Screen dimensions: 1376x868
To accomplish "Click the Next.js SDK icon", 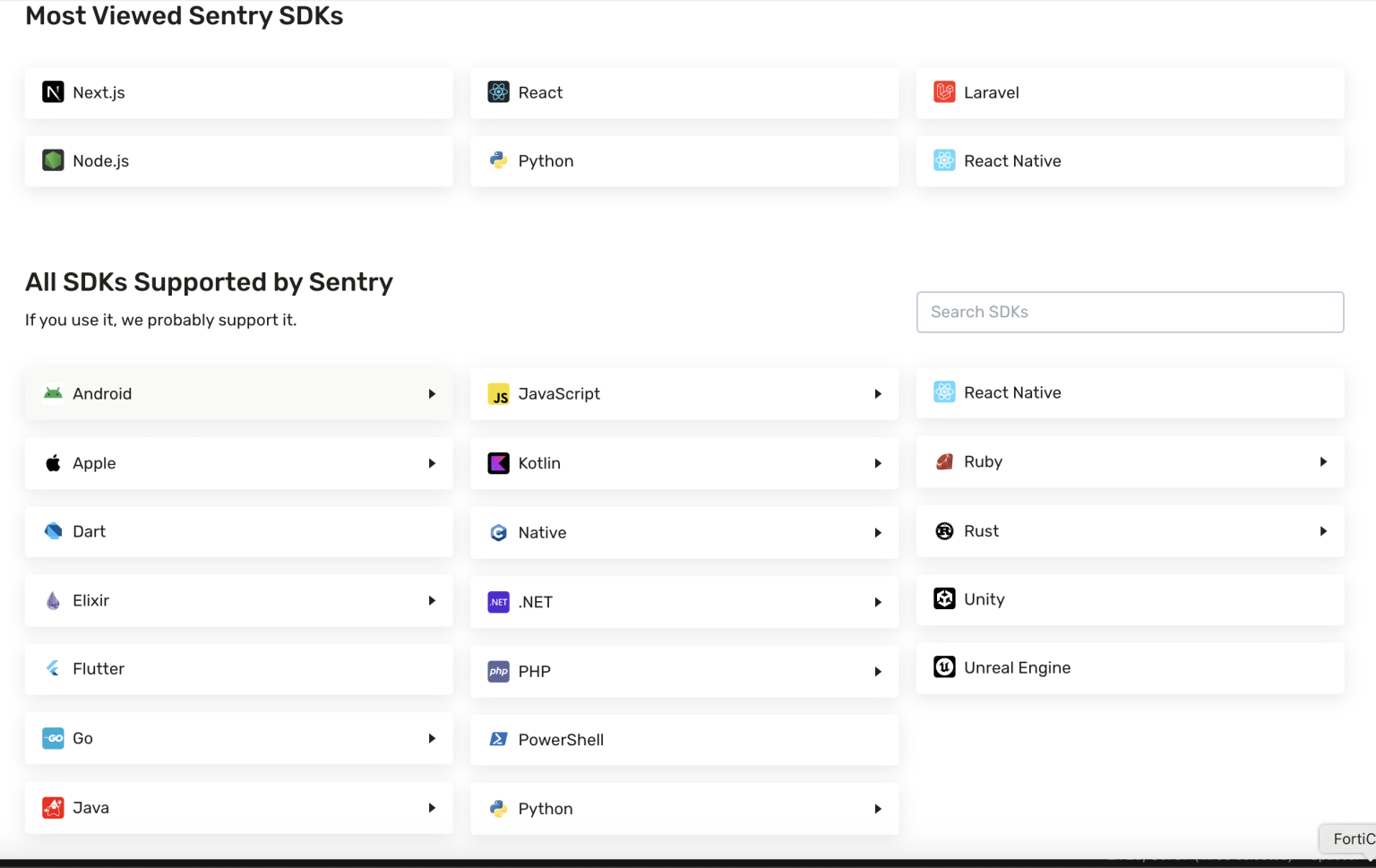I will (53, 91).
